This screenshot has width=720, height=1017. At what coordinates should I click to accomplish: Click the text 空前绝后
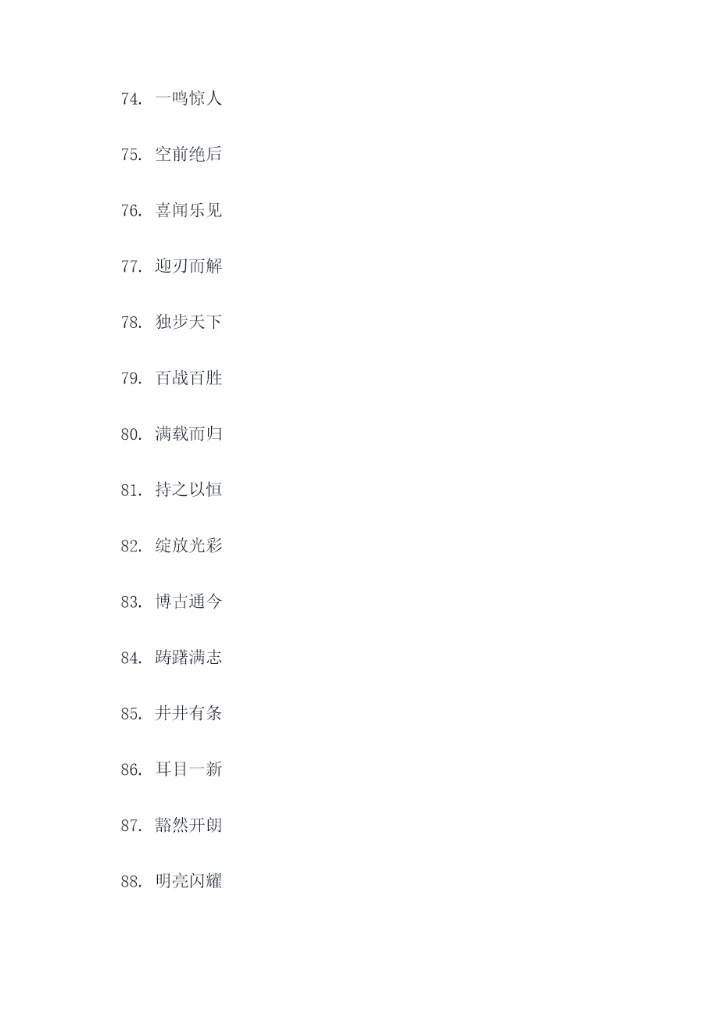click(188, 155)
